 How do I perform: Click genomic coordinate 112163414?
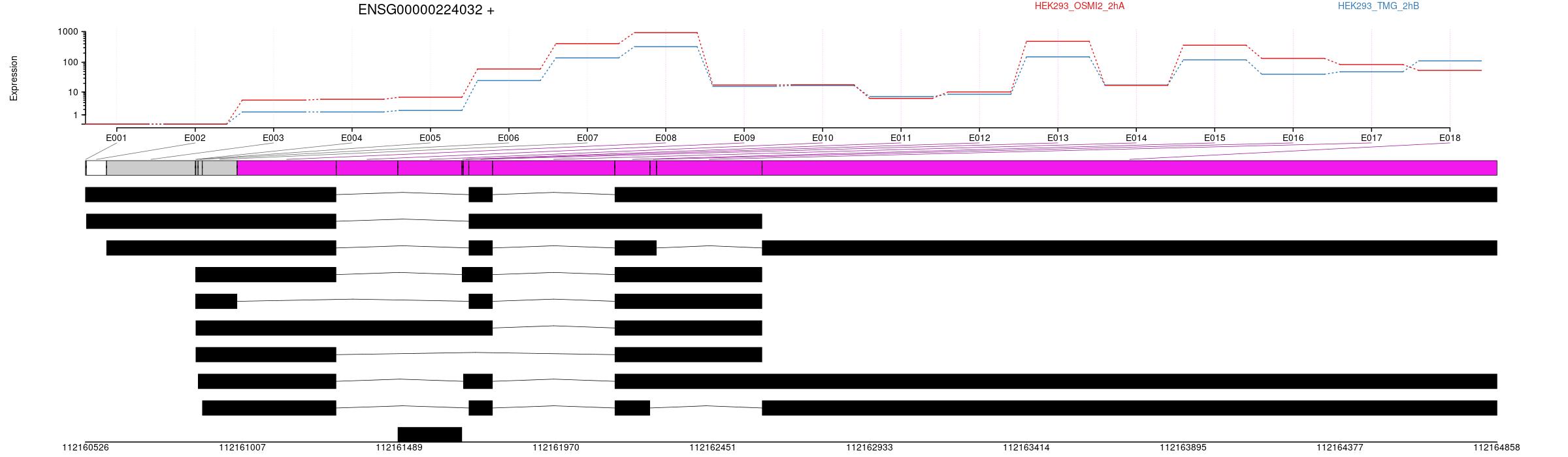coord(1026,448)
